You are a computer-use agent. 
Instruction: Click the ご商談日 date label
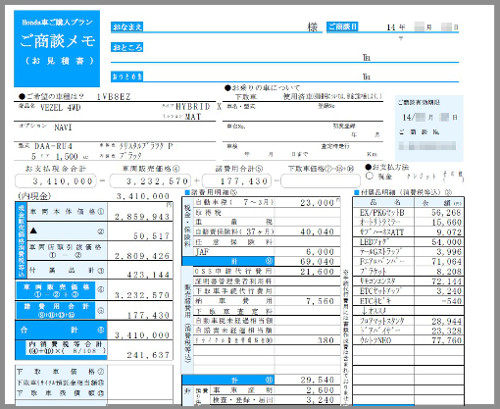[x=342, y=26]
